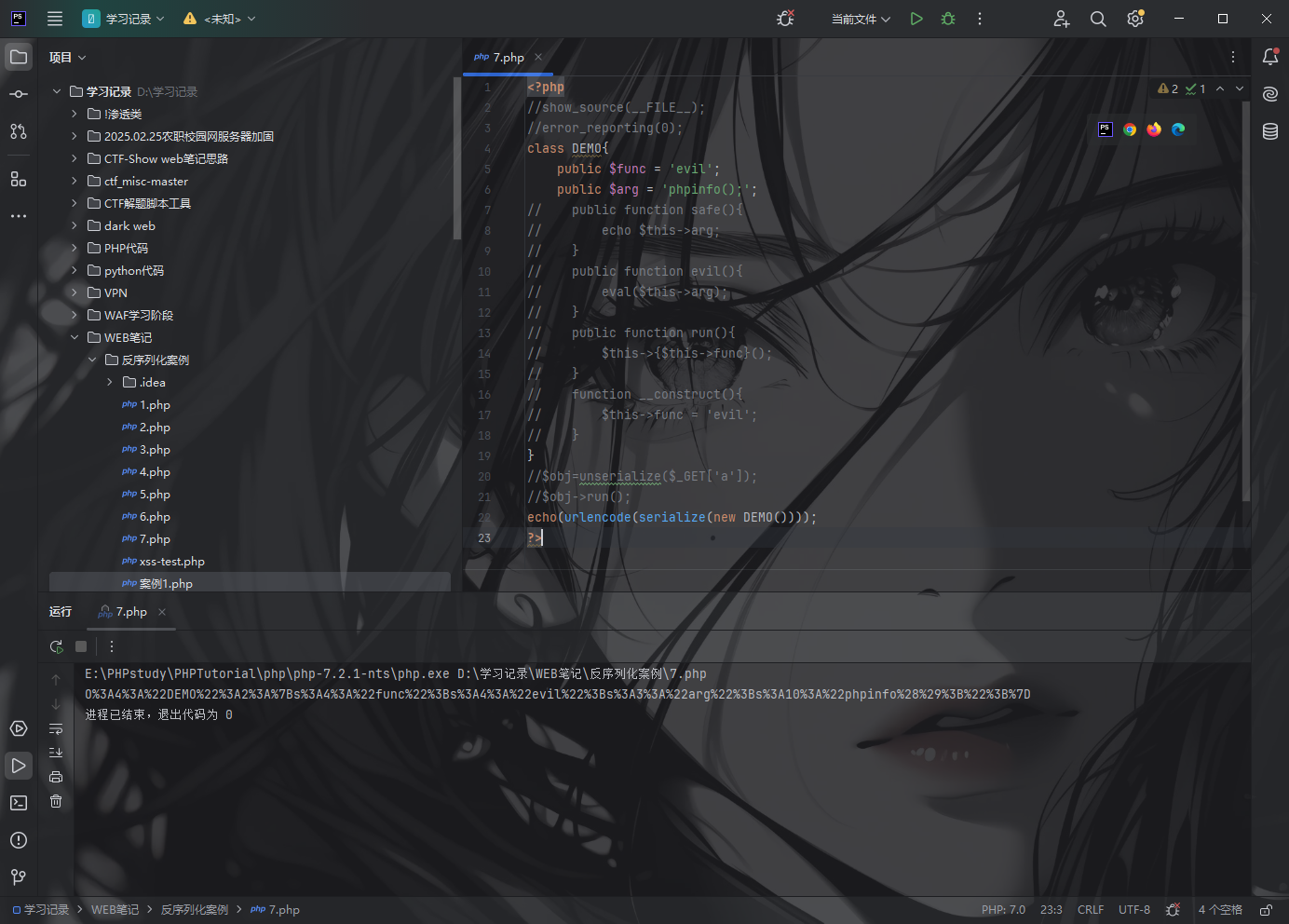Viewport: 1289px width, 924px height.
Task: Open the Notifications panel
Action: (1270, 57)
